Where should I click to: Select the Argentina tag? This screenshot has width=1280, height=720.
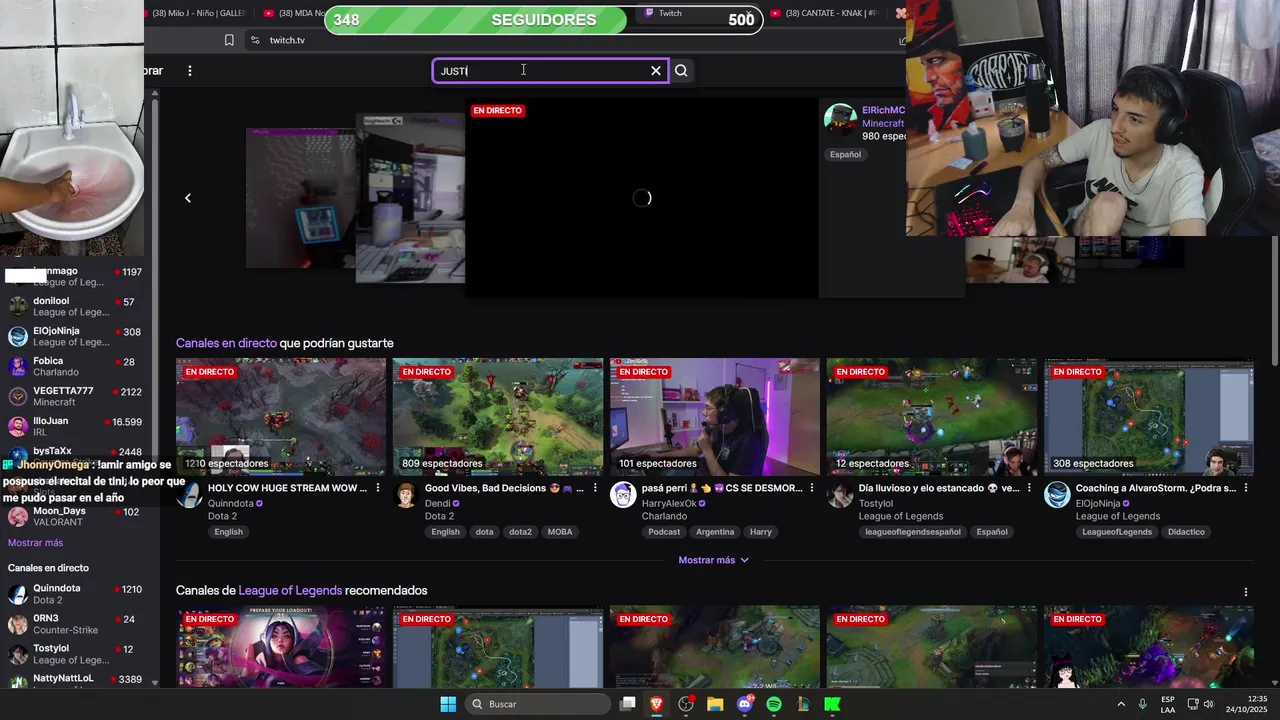point(715,532)
